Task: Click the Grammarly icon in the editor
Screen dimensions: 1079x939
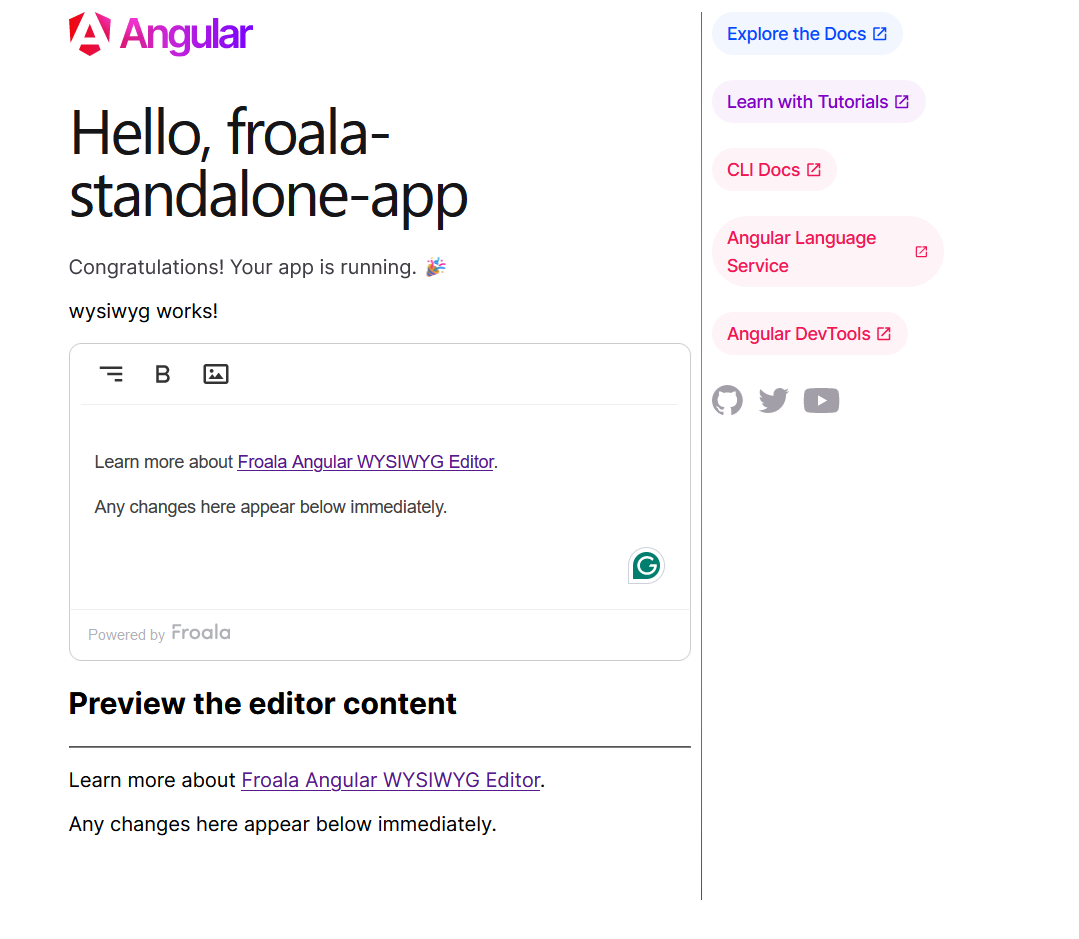Action: pos(646,565)
